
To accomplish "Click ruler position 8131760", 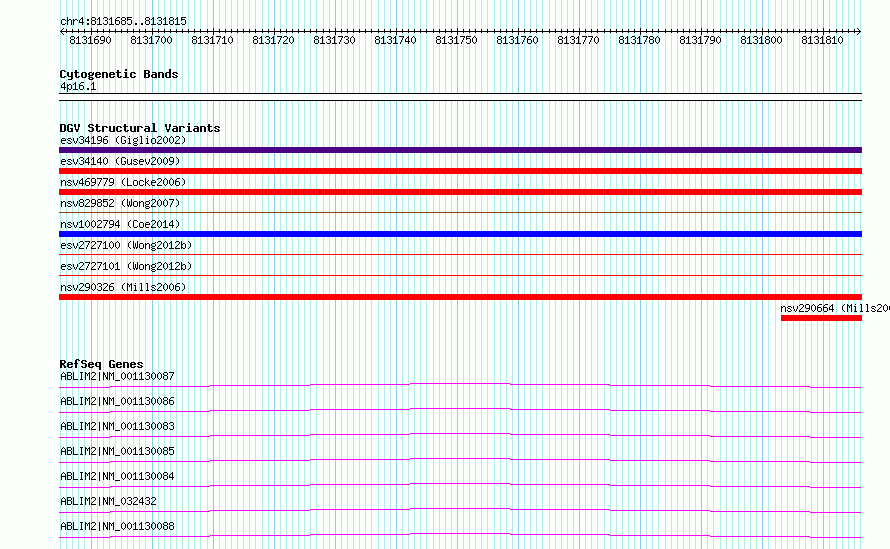I will click(517, 40).
